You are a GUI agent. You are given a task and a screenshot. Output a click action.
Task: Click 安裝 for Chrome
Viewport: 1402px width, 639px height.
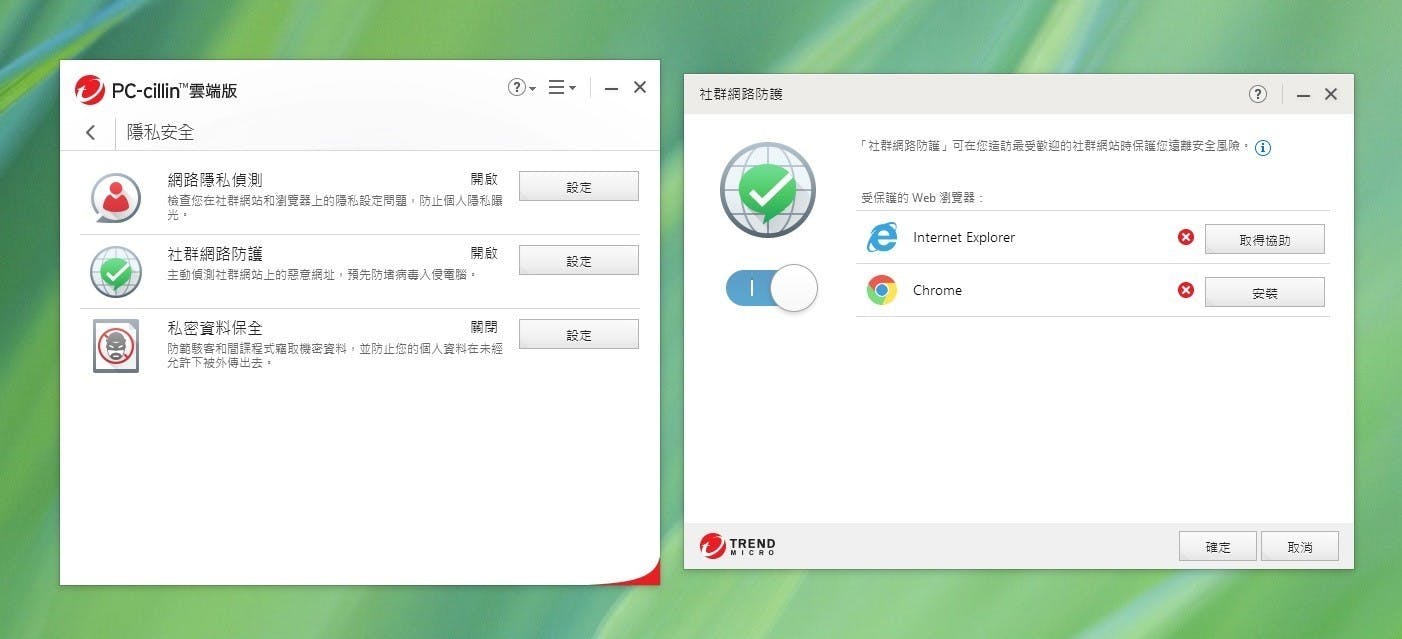click(x=1264, y=293)
